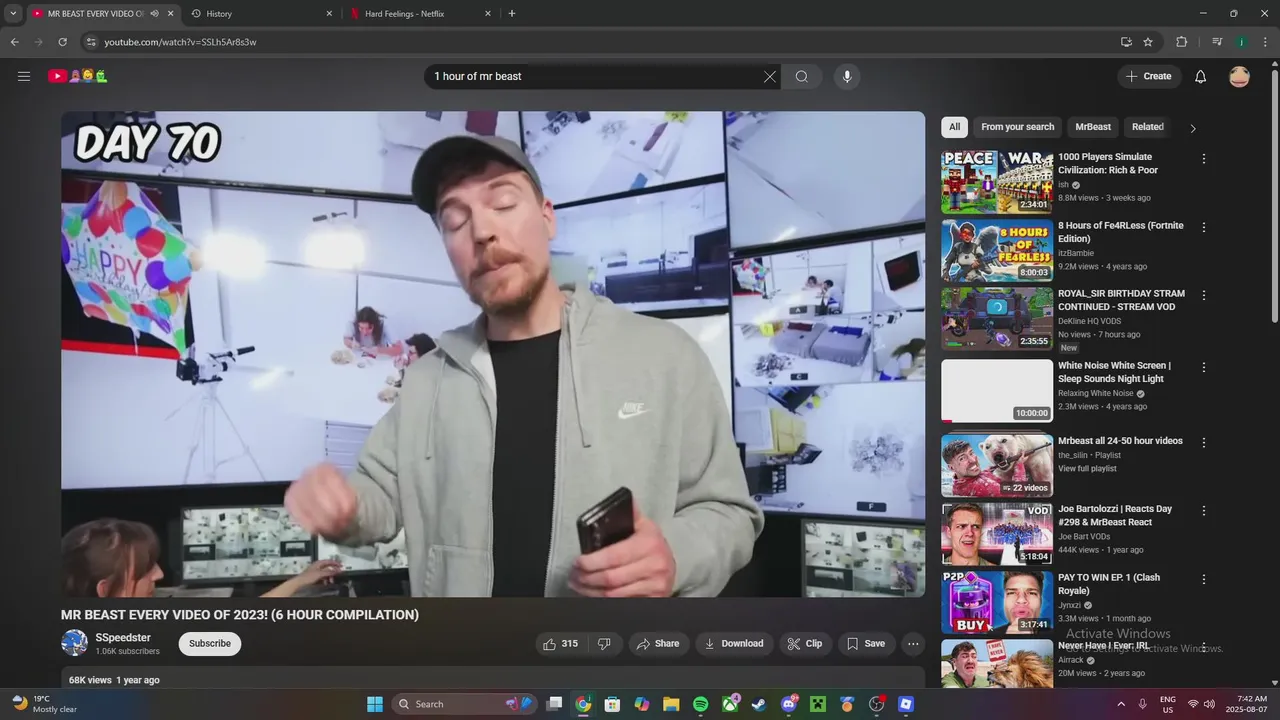This screenshot has width=1280, height=720.
Task: Go back in browser history
Action: 14,42
